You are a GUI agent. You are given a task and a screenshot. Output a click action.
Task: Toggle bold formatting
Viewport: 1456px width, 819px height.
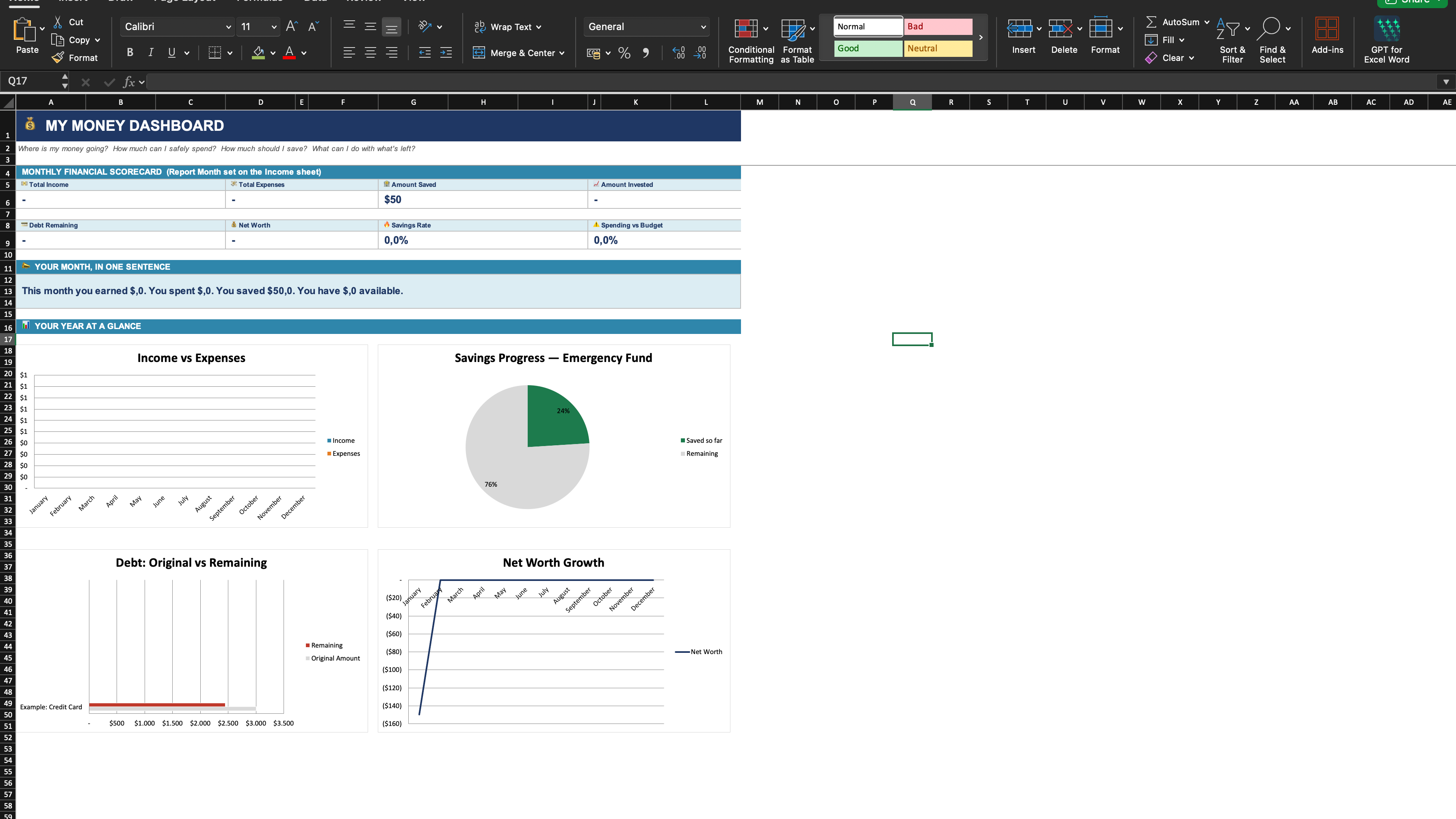click(x=130, y=52)
